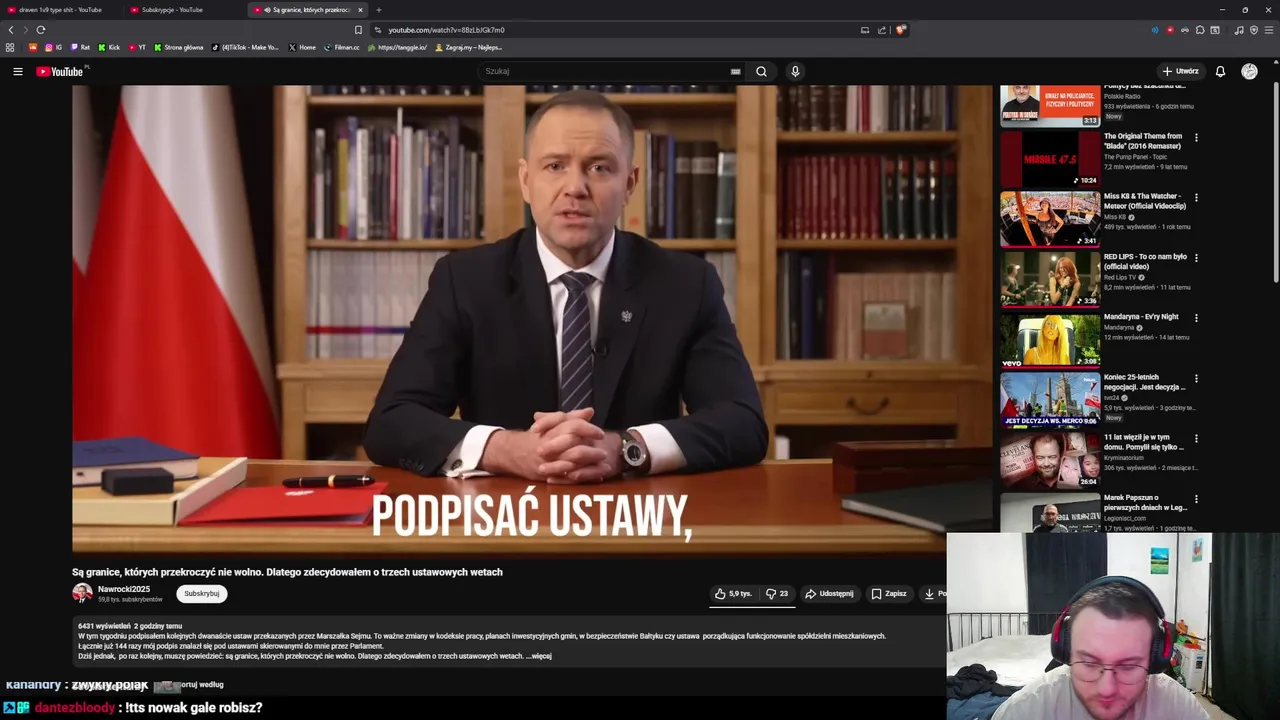Open the Brave Shields lion icon
The height and width of the screenshot is (720, 1280).
900,30
